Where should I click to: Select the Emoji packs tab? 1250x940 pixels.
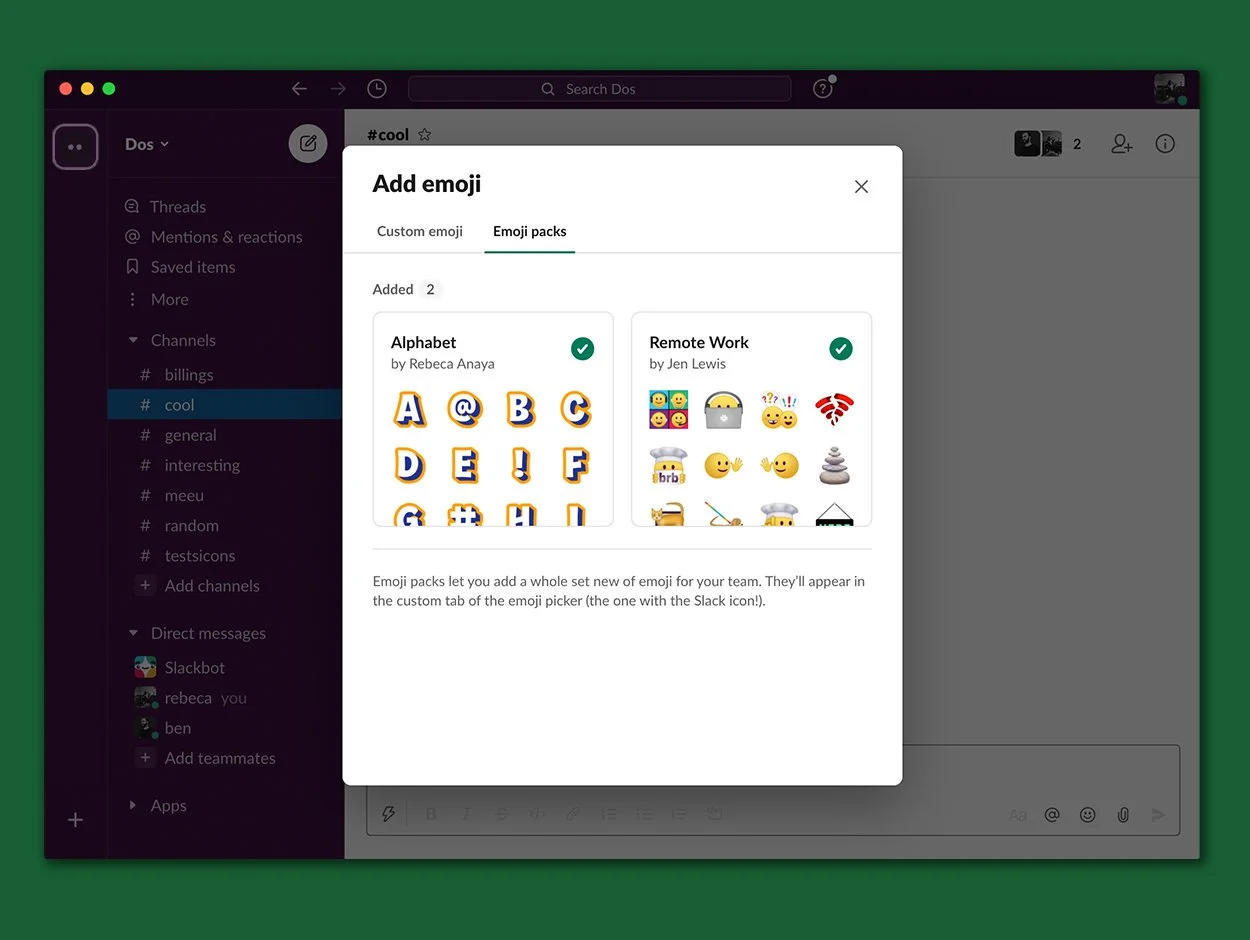pyautogui.click(x=530, y=231)
